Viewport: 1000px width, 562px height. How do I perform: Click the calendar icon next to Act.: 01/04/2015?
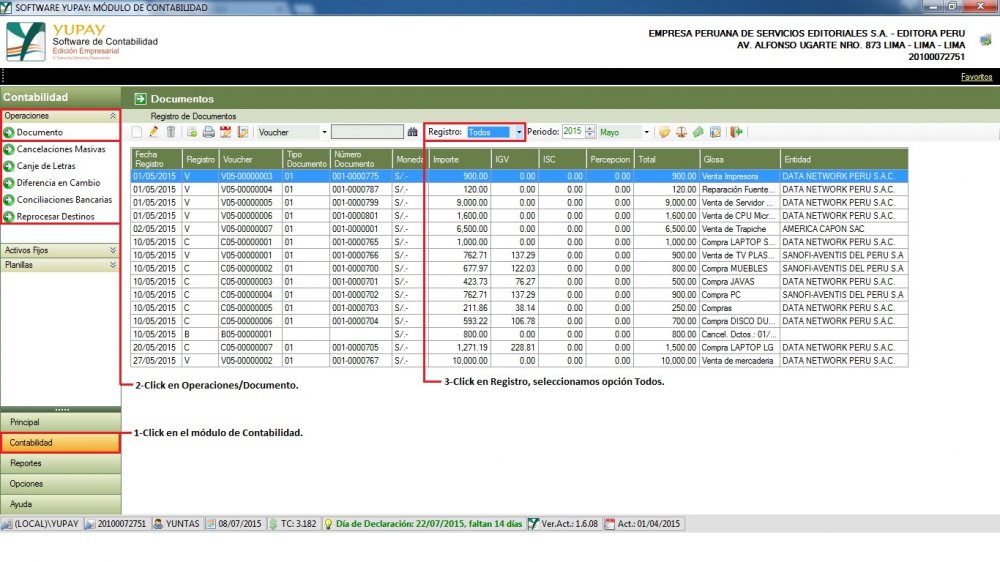610,524
